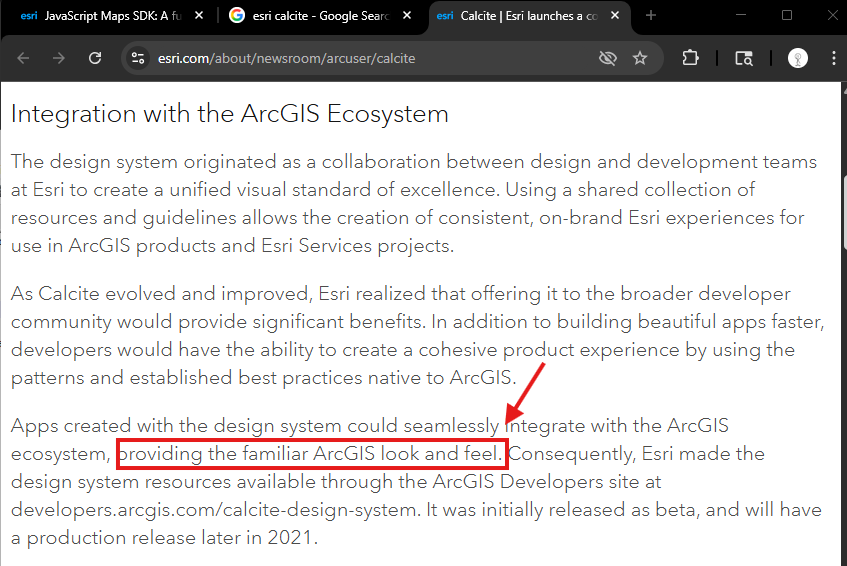
Task: Open the Chrome profile avatar
Action: click(x=797, y=58)
